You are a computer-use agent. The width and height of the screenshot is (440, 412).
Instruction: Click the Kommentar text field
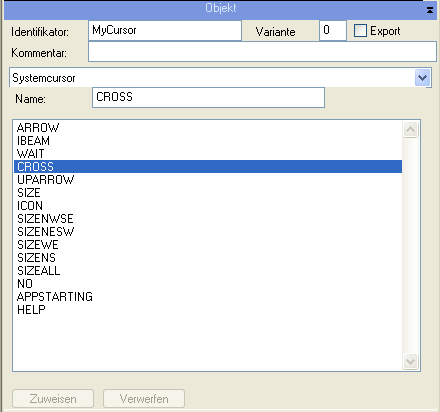click(x=262, y=51)
